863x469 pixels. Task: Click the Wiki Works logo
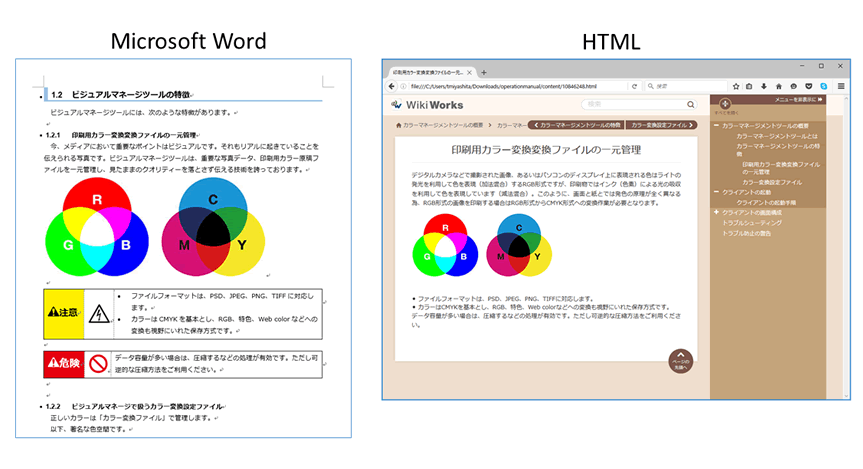coord(427,105)
